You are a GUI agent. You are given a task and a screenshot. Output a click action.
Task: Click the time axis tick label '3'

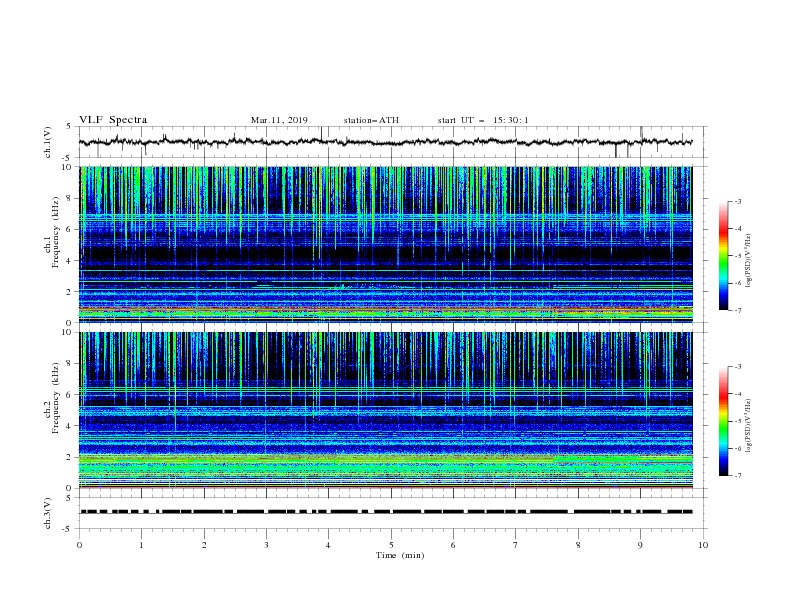(266, 545)
